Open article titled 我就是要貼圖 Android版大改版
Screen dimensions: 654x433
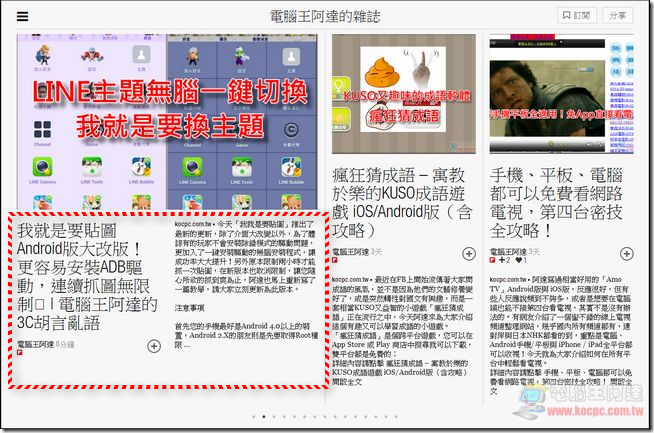pos(87,277)
